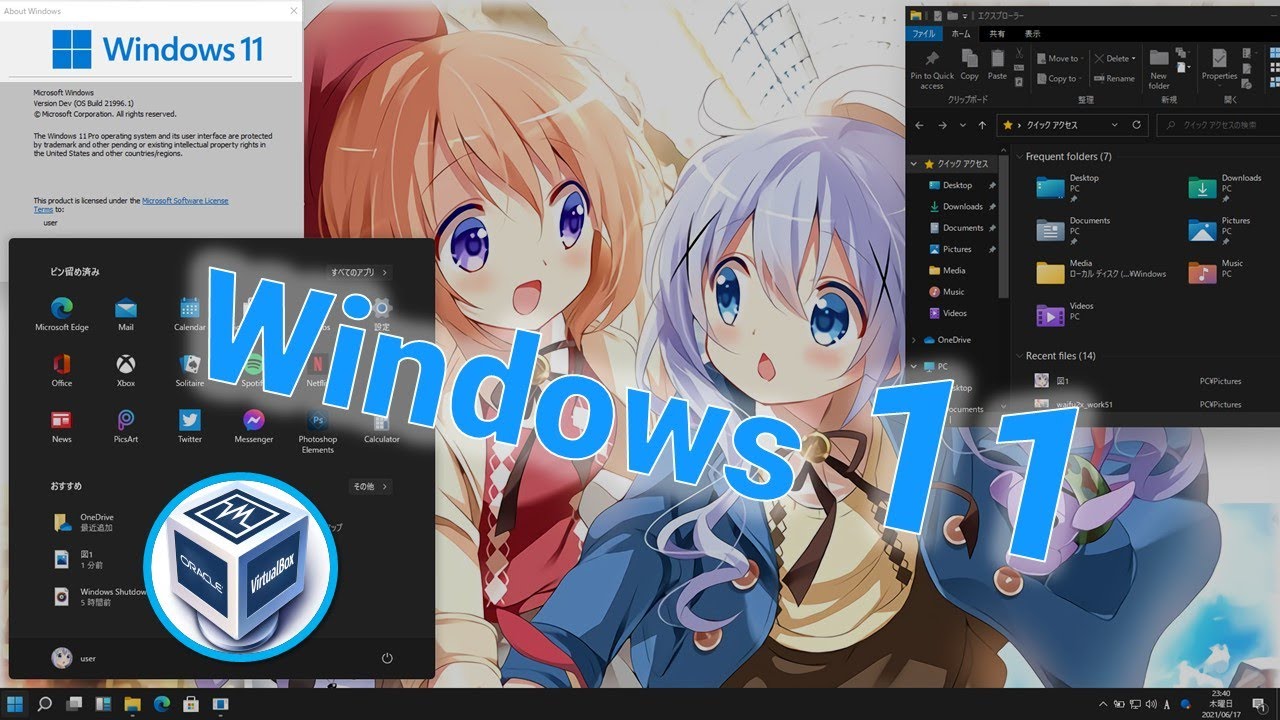The width and height of the screenshot is (1280, 720).
Task: Open the Documents folder in Frequent folders
Action: point(1074,230)
